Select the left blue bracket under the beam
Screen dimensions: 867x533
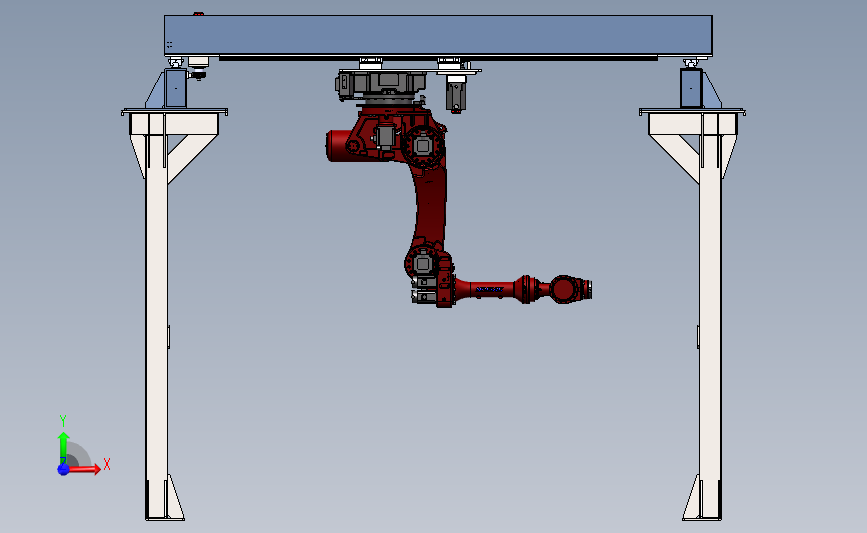pyautogui.click(x=175, y=88)
